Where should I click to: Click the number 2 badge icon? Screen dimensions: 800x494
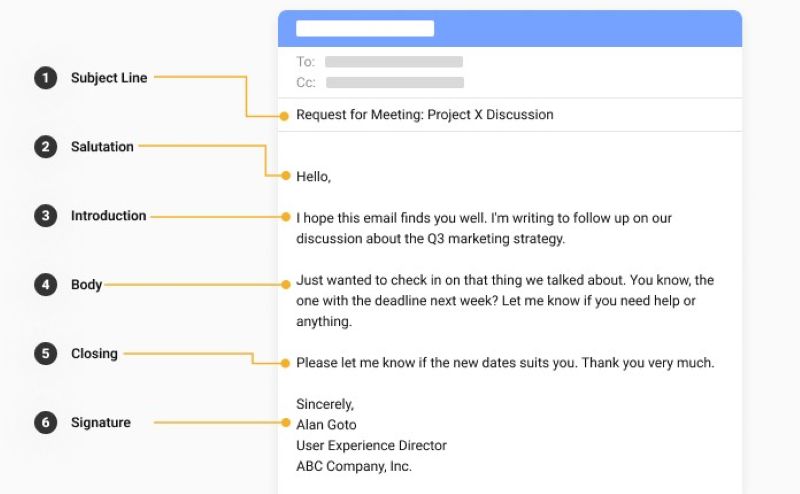coord(45,147)
